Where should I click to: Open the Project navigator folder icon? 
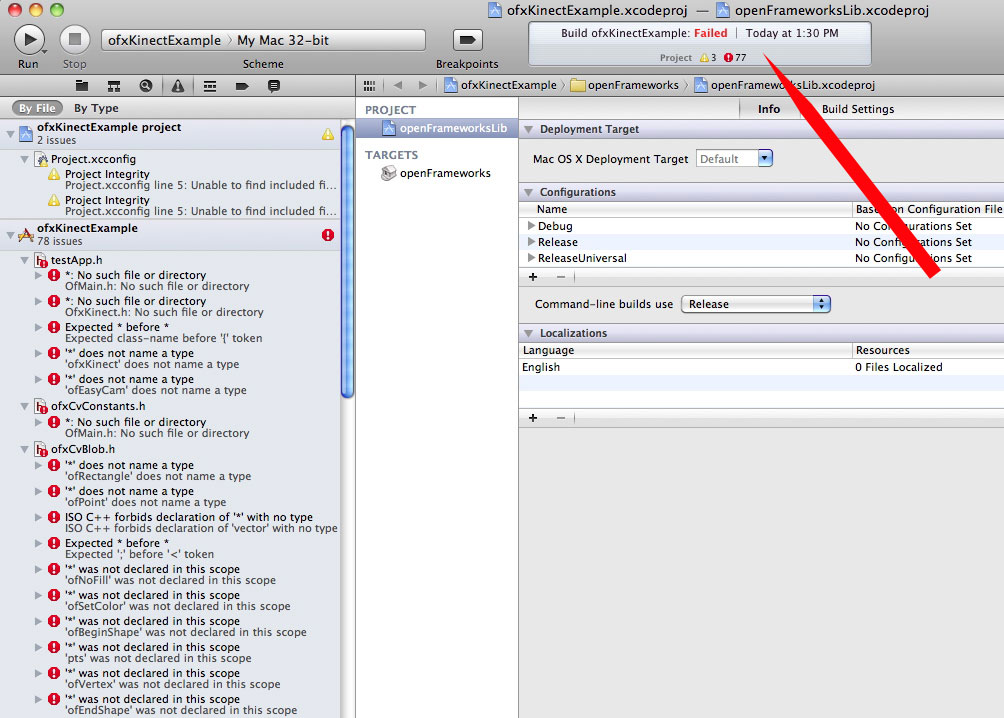[82, 86]
